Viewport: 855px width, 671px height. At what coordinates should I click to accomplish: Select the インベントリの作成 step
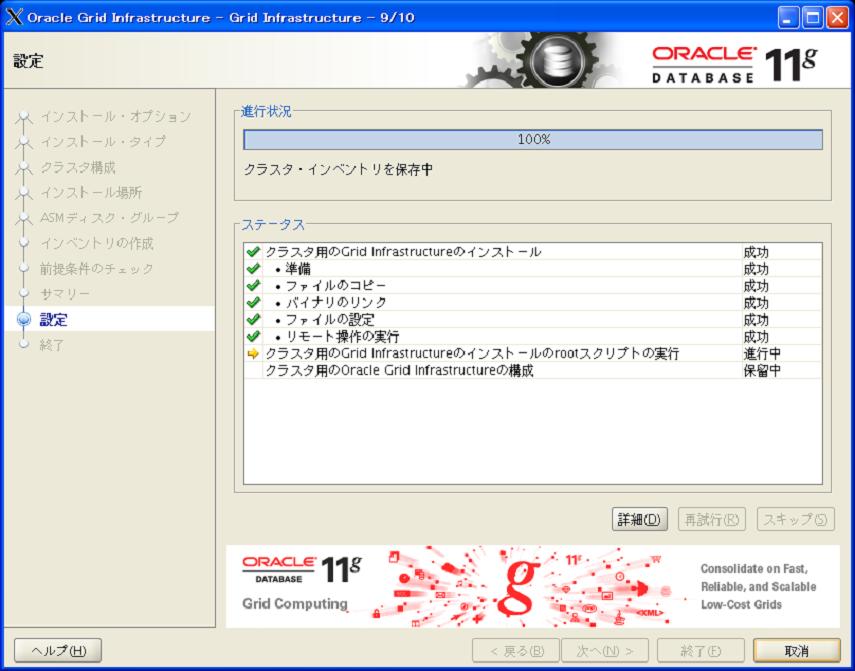coord(97,243)
